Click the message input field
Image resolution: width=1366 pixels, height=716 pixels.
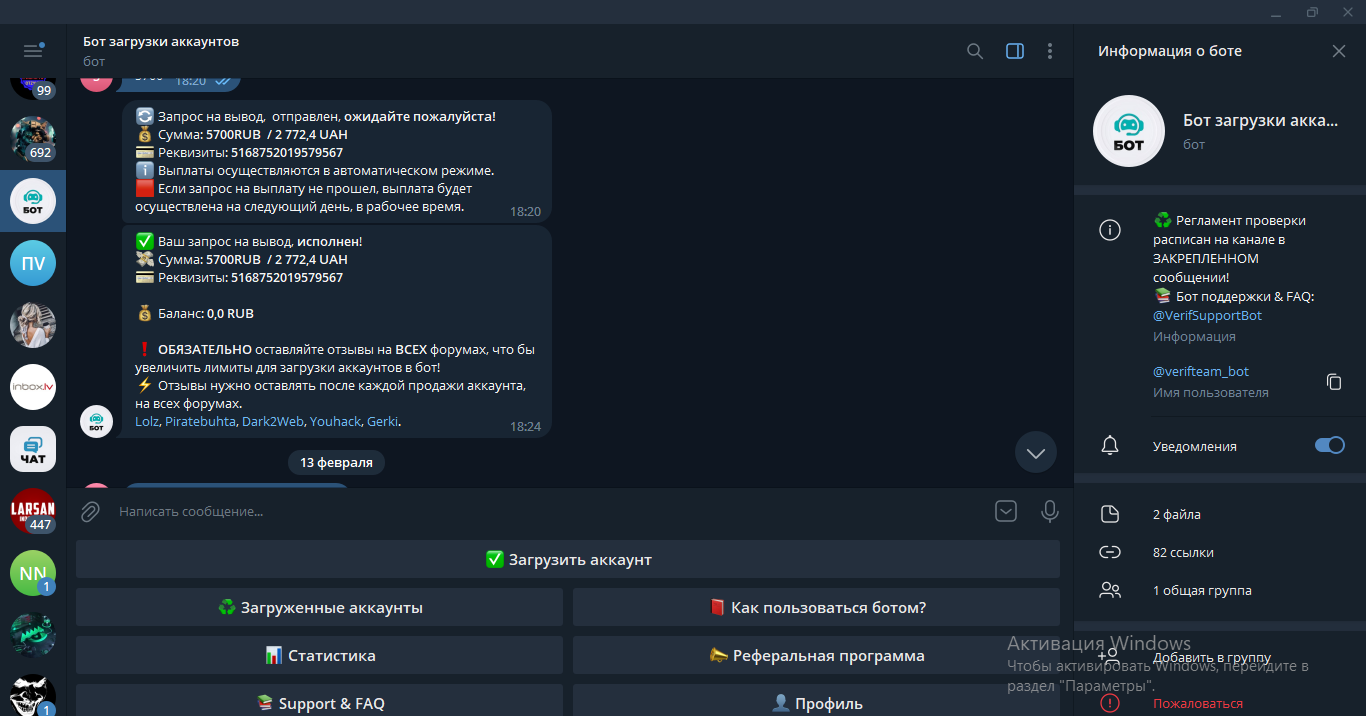coord(540,512)
